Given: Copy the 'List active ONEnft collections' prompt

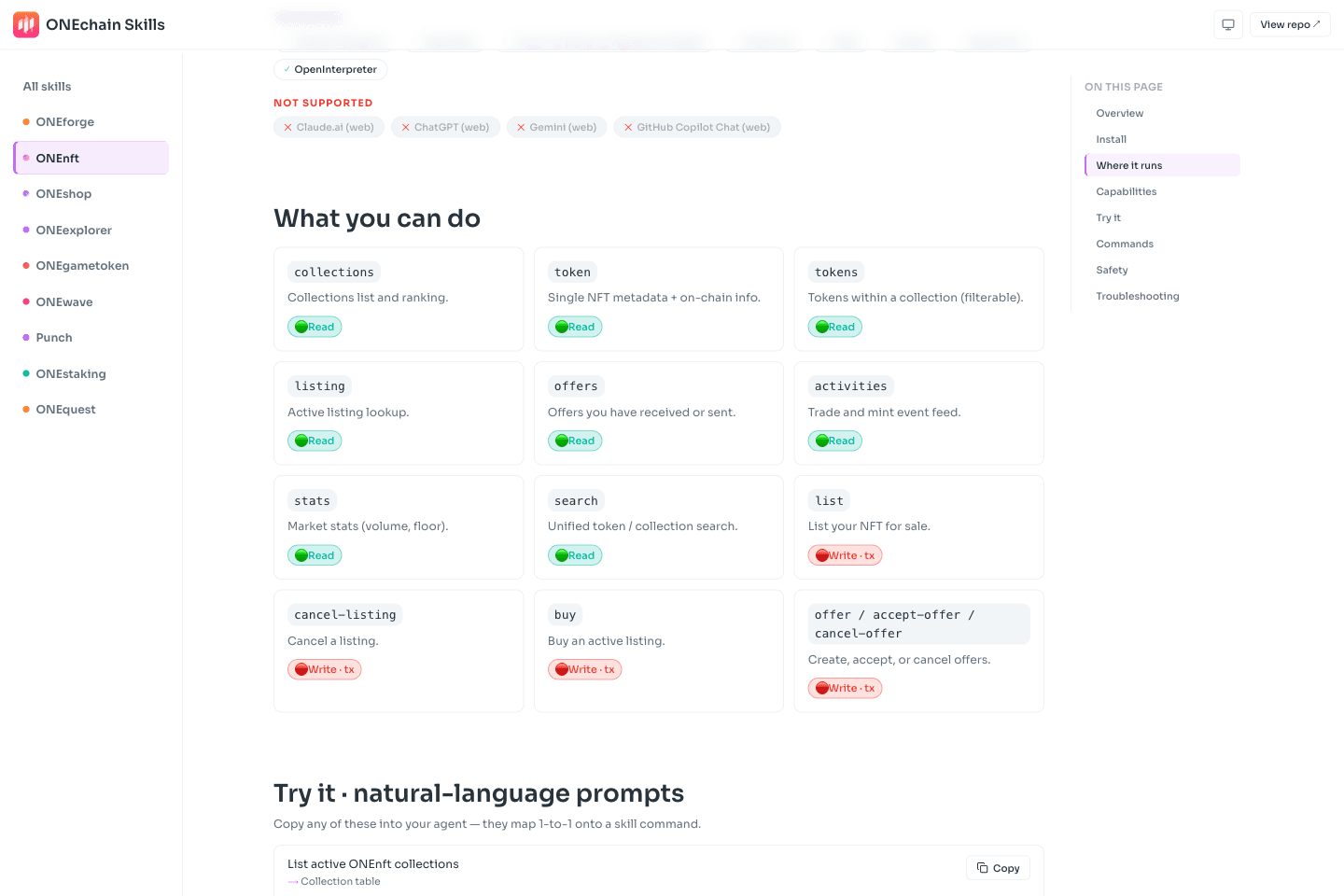Looking at the screenshot, I should tap(999, 868).
